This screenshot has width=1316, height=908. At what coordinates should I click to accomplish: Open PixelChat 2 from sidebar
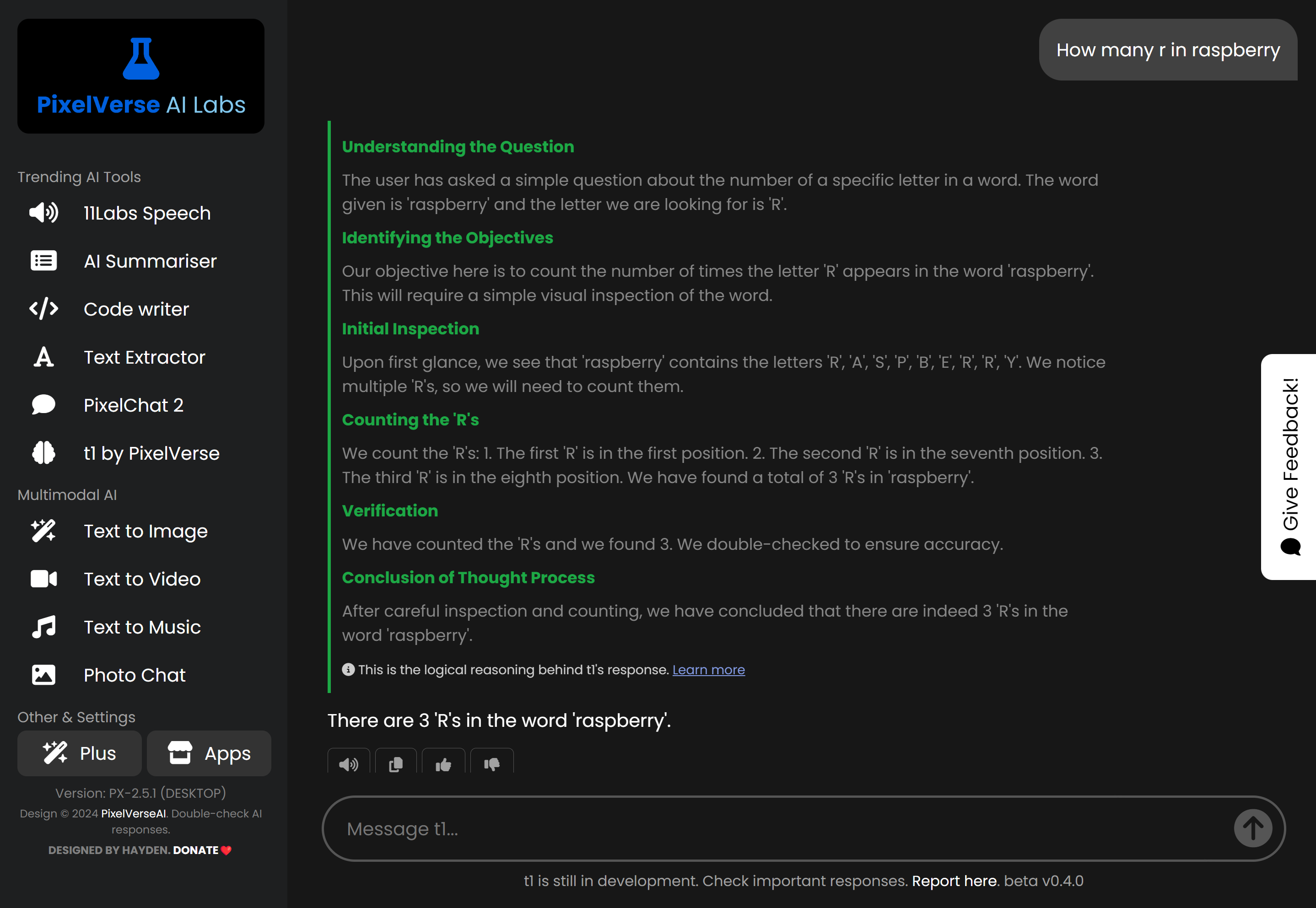(133, 405)
